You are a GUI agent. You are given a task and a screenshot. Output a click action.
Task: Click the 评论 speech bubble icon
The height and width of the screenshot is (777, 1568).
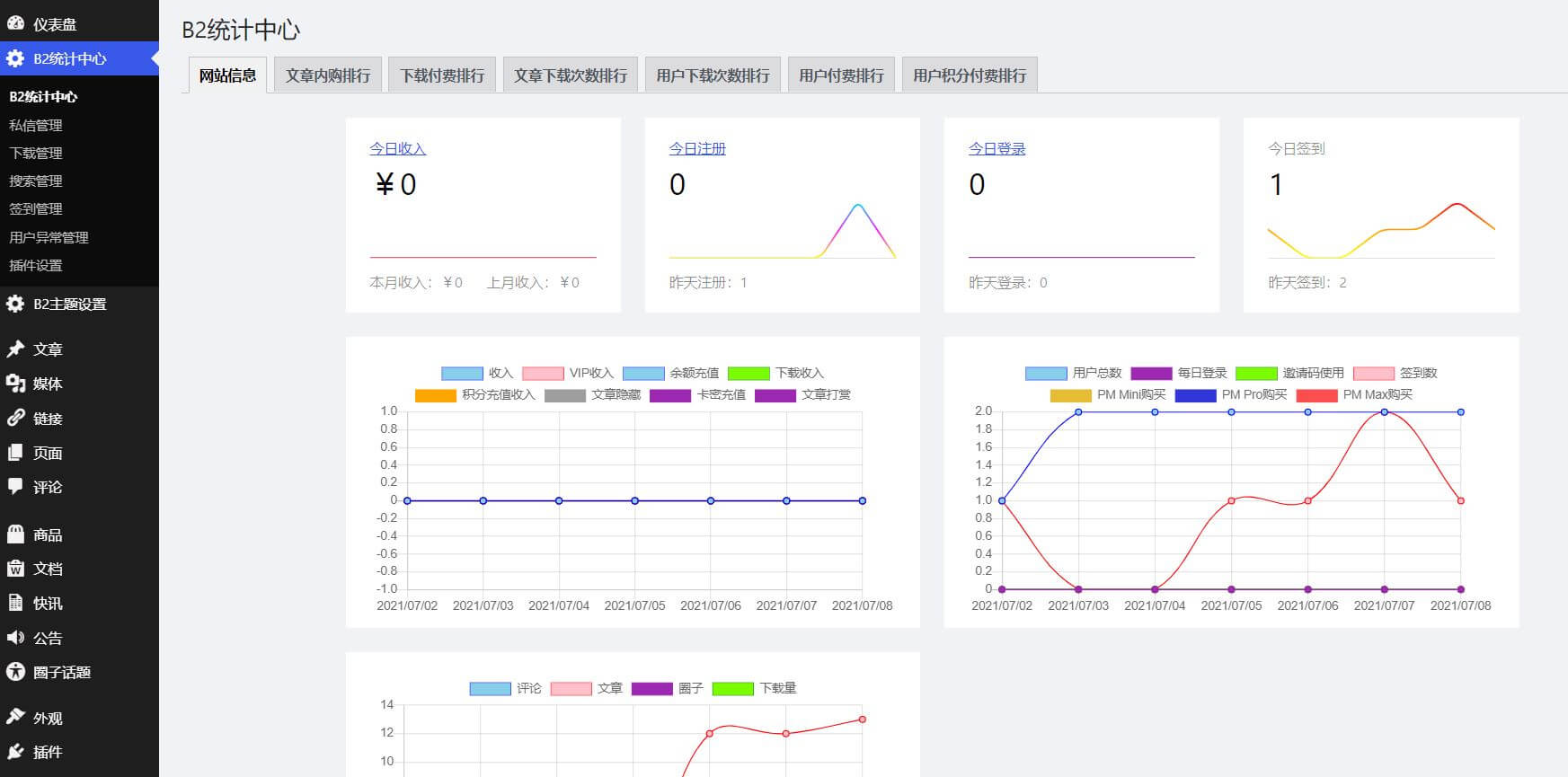15,487
